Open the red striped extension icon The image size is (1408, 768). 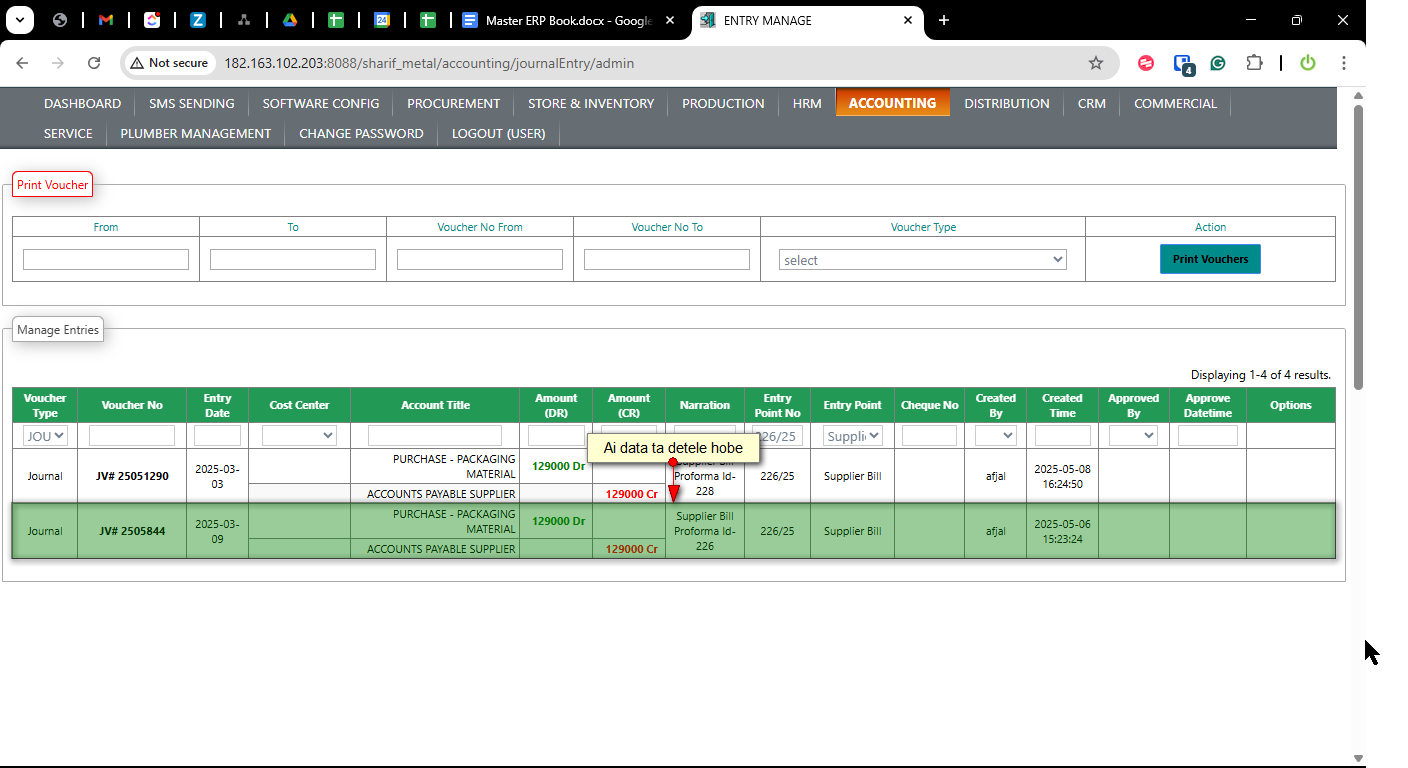1146,63
